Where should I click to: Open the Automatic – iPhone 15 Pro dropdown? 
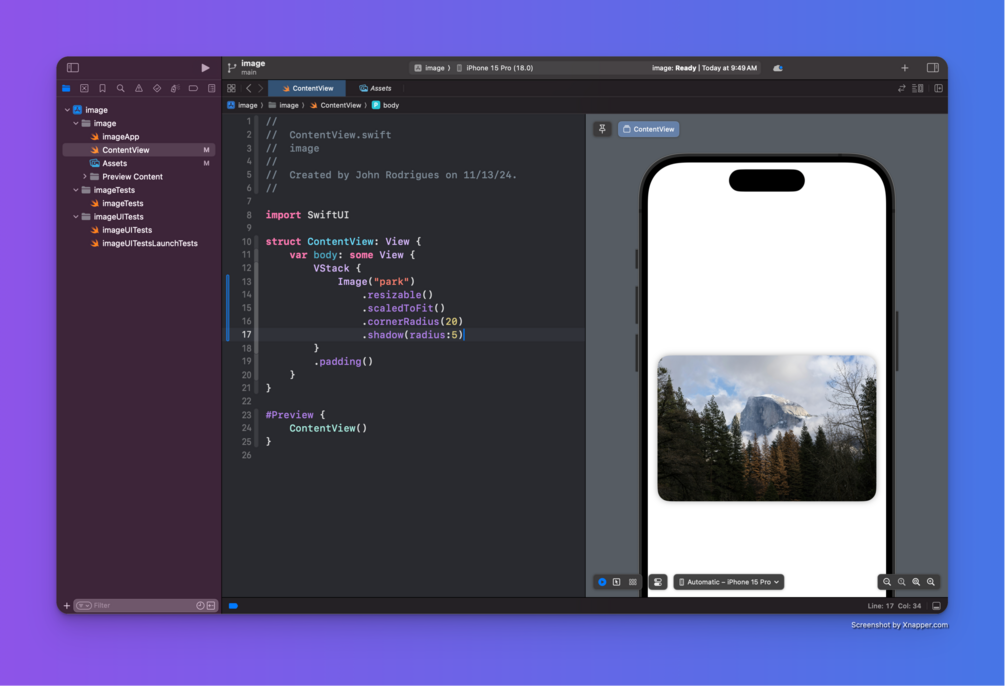(729, 582)
